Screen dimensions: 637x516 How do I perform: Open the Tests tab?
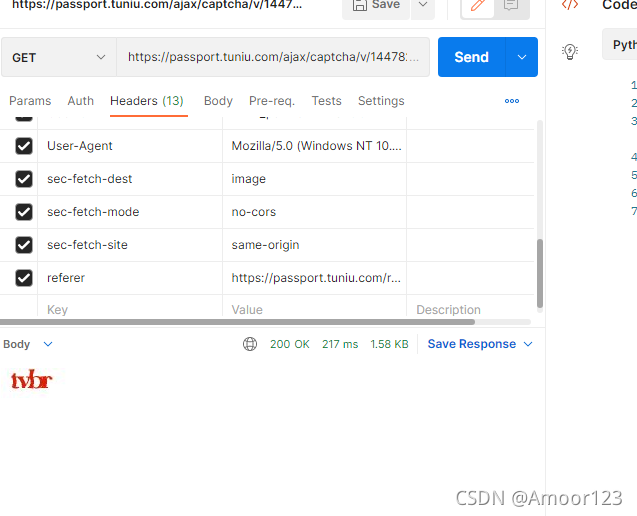tap(326, 101)
